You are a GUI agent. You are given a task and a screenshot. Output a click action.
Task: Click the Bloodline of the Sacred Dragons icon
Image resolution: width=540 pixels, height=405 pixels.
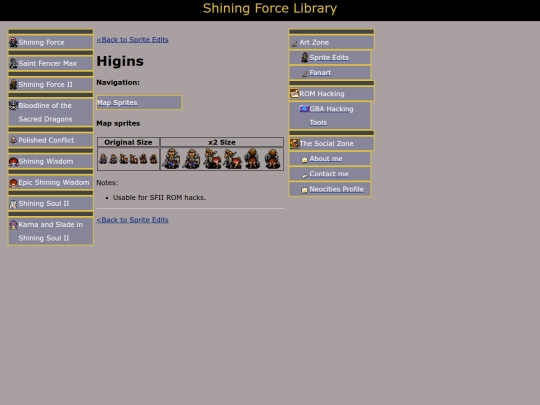(13, 105)
